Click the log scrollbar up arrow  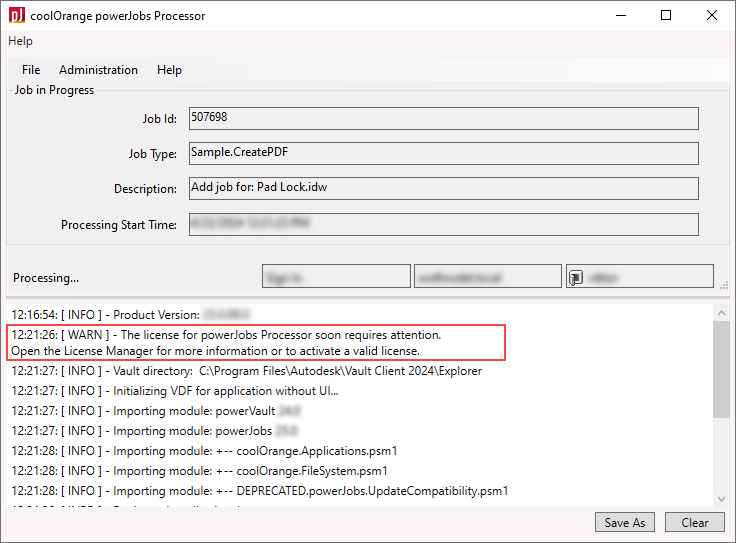point(721,313)
